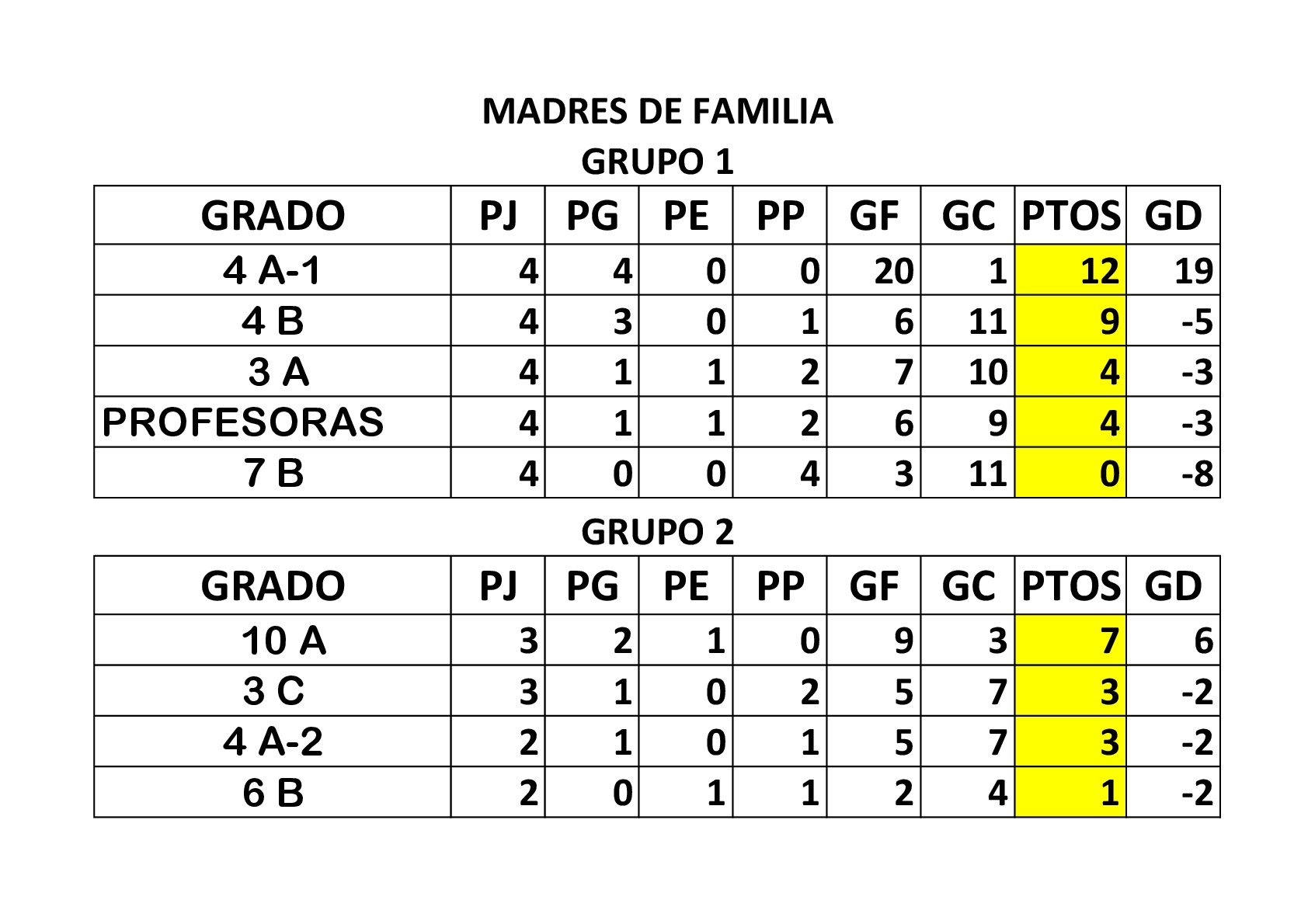The width and height of the screenshot is (1308, 924).
Task: Select the goals-for value 20
Action: (874, 270)
